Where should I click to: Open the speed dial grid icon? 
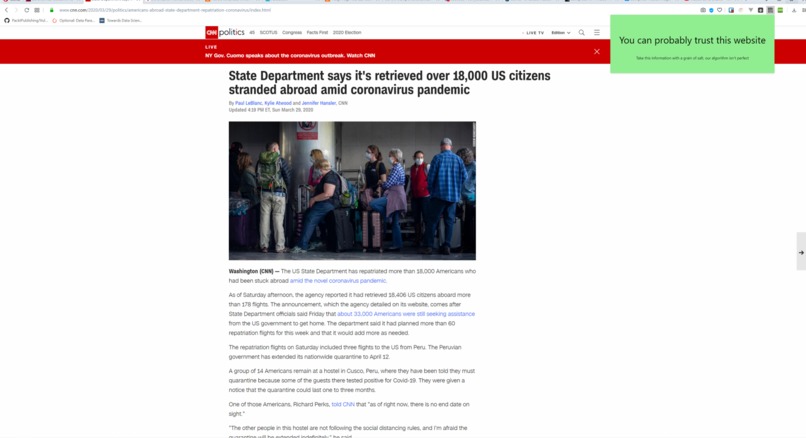tap(37, 10)
